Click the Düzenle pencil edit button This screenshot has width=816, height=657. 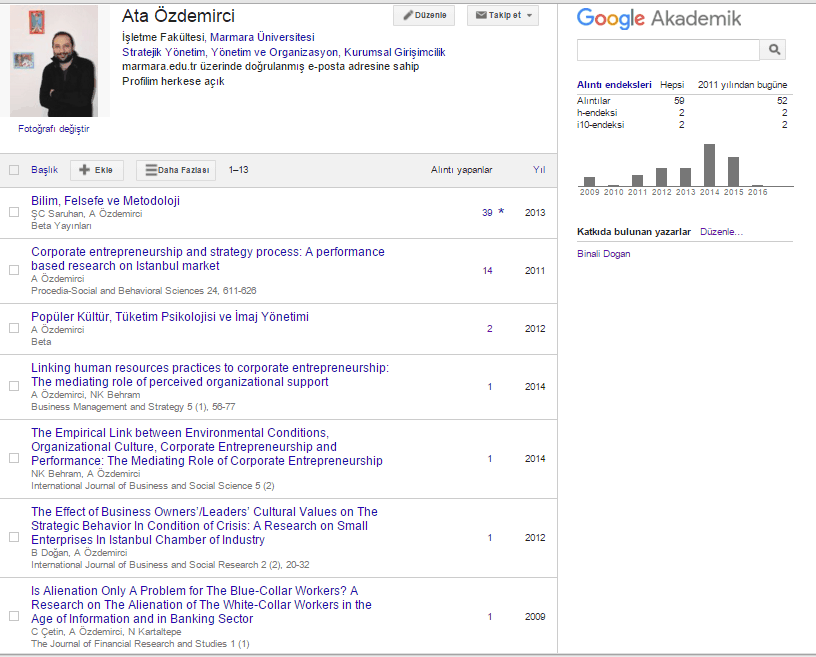click(424, 16)
